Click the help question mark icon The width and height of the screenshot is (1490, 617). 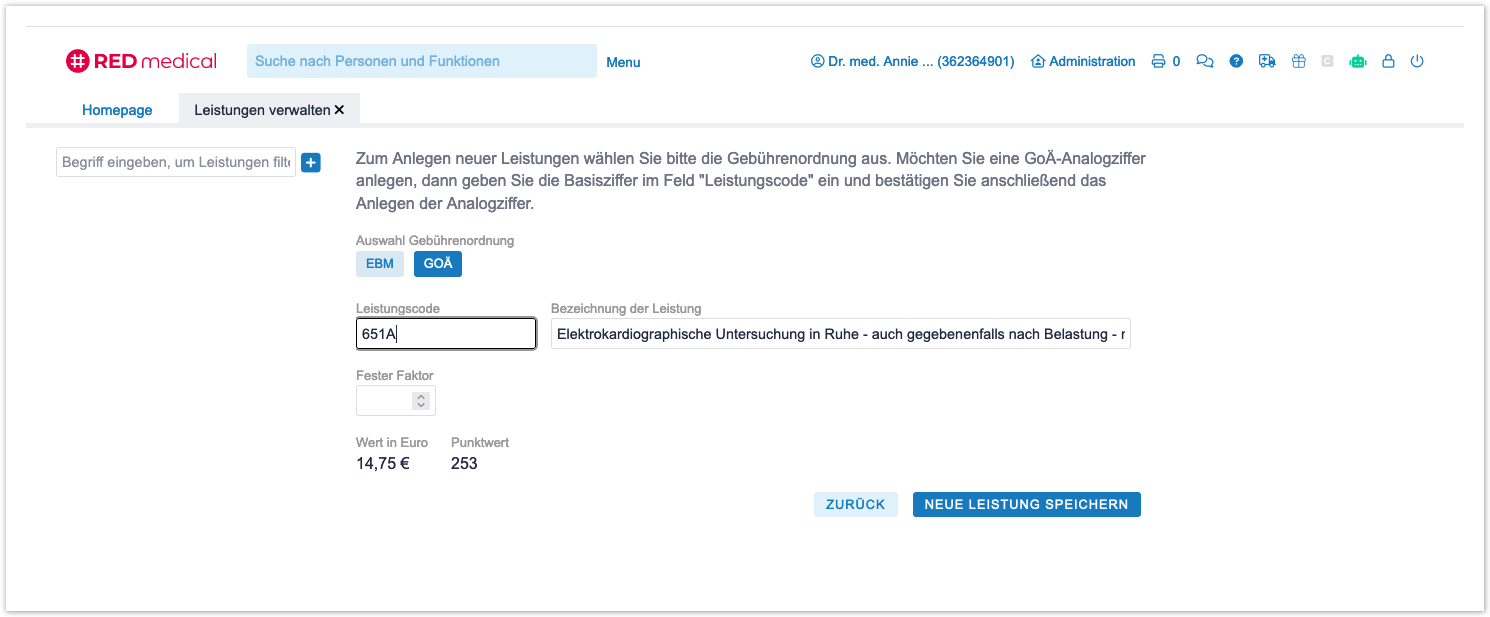[x=1236, y=61]
